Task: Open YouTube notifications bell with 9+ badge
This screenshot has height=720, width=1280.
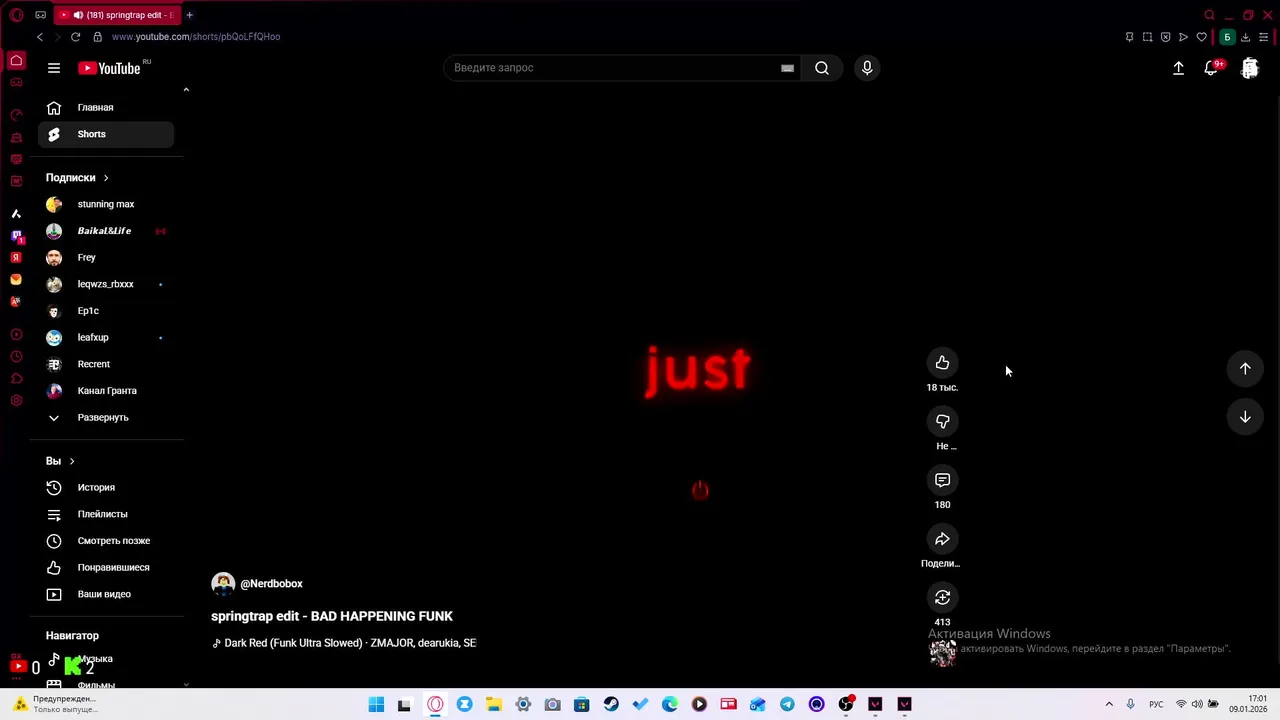Action: click(1212, 68)
